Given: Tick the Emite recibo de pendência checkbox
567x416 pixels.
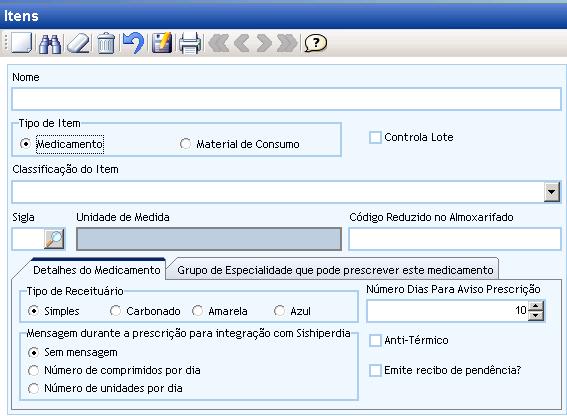Looking at the screenshot, I should (x=375, y=370).
